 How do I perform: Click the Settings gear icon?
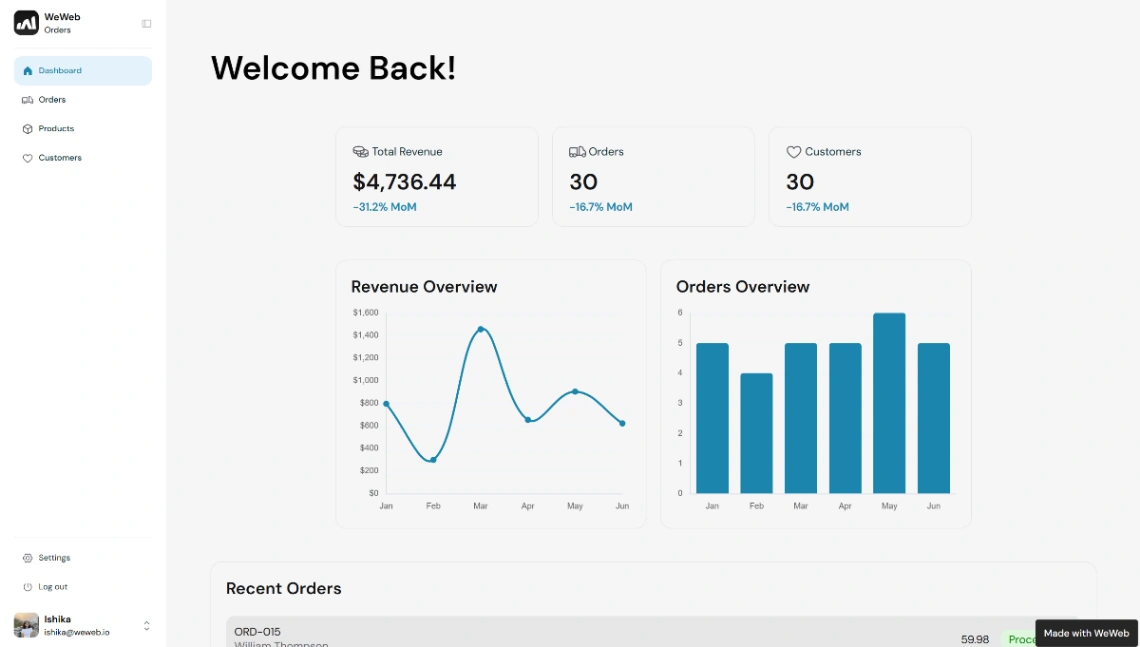pyautogui.click(x=29, y=557)
